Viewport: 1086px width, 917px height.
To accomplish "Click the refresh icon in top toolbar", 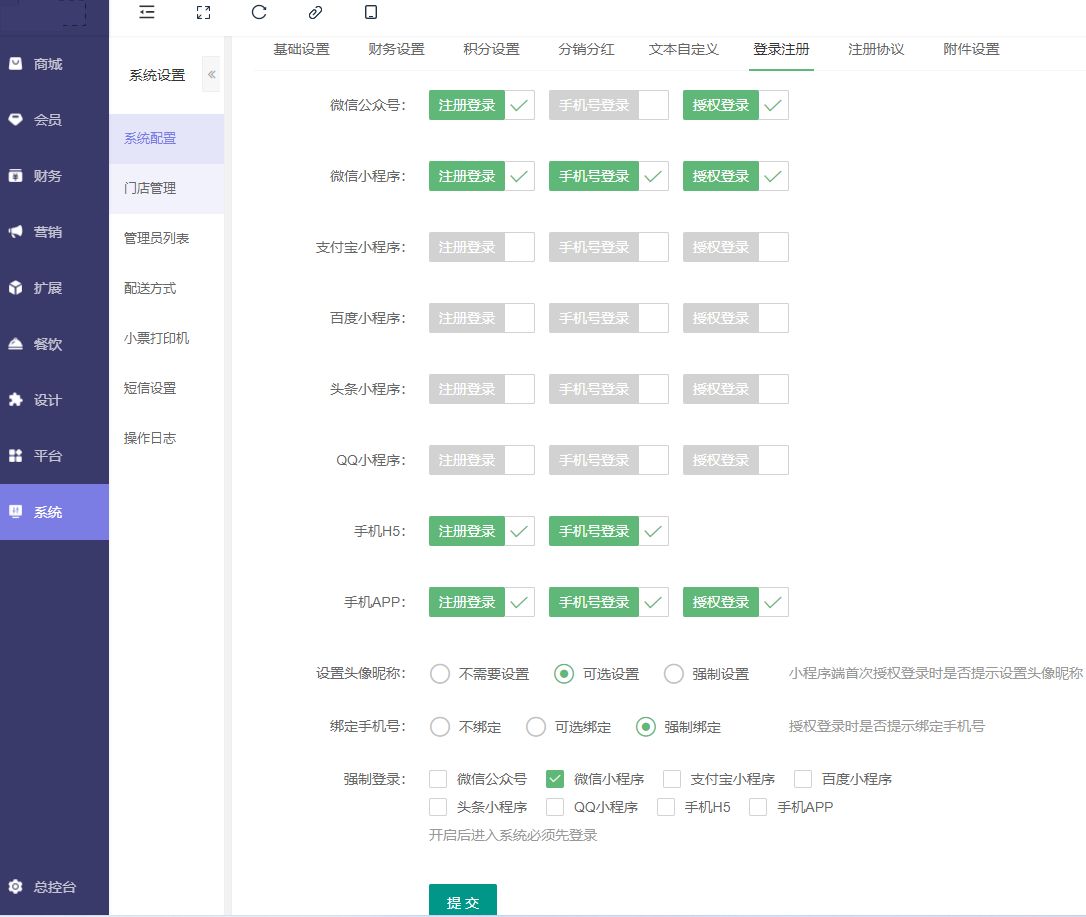I will pos(259,12).
